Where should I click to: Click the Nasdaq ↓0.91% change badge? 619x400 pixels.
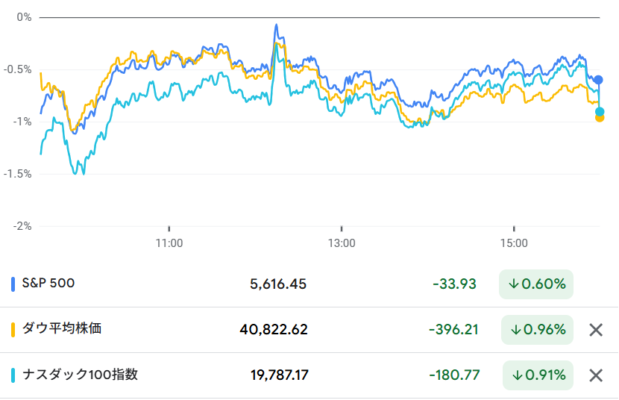(x=538, y=375)
